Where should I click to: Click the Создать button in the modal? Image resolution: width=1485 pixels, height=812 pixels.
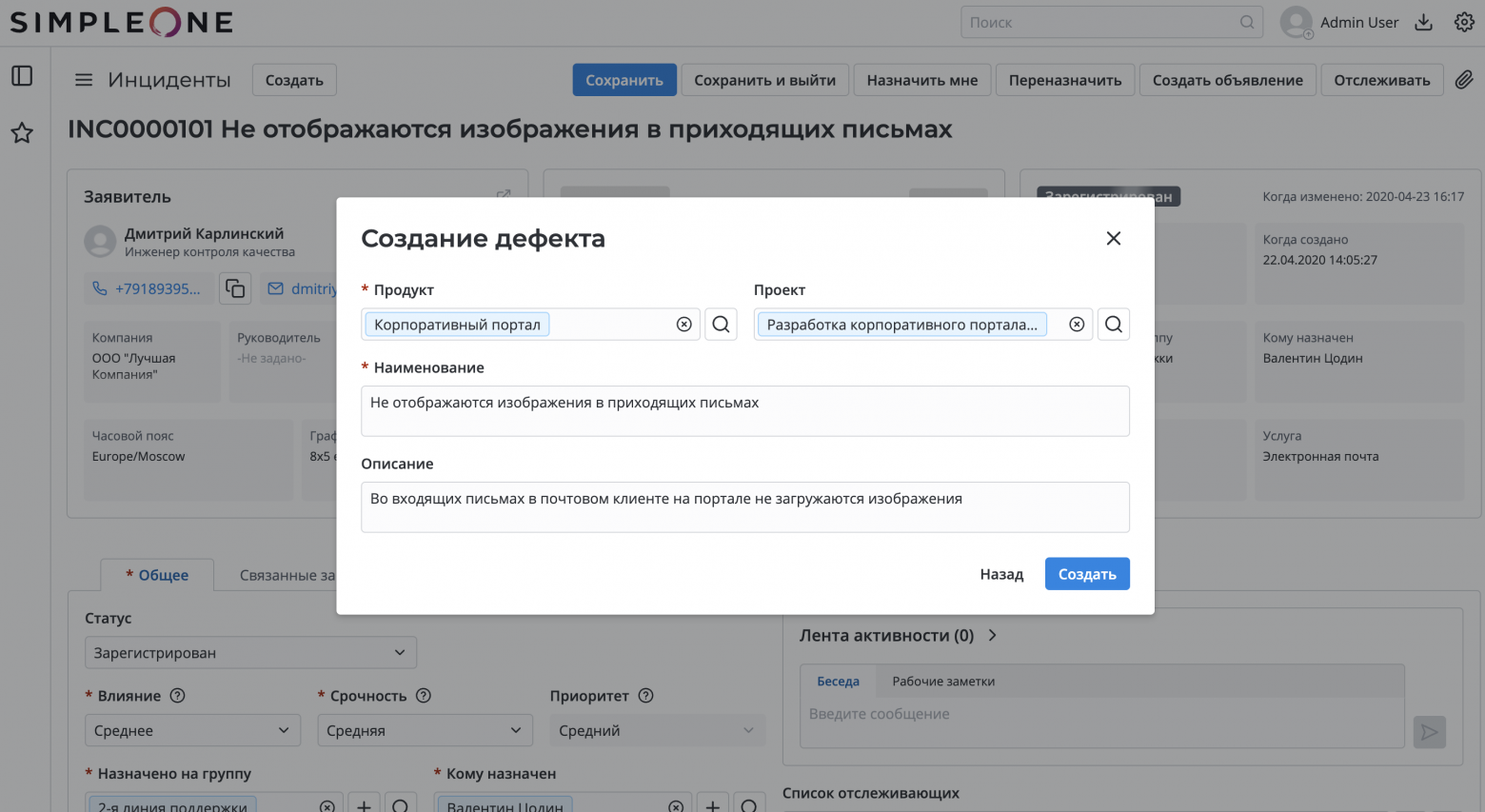tap(1087, 573)
